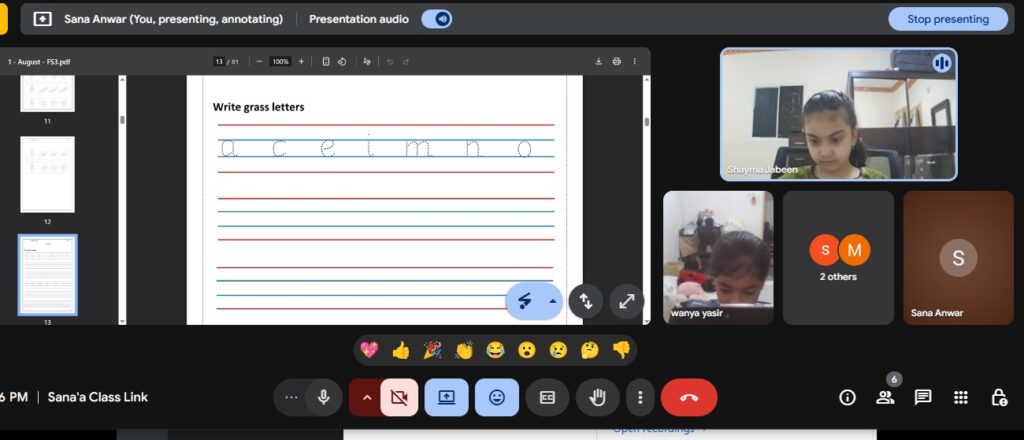
Task: Send the thumbs up emoji reaction
Action: [x=401, y=350]
